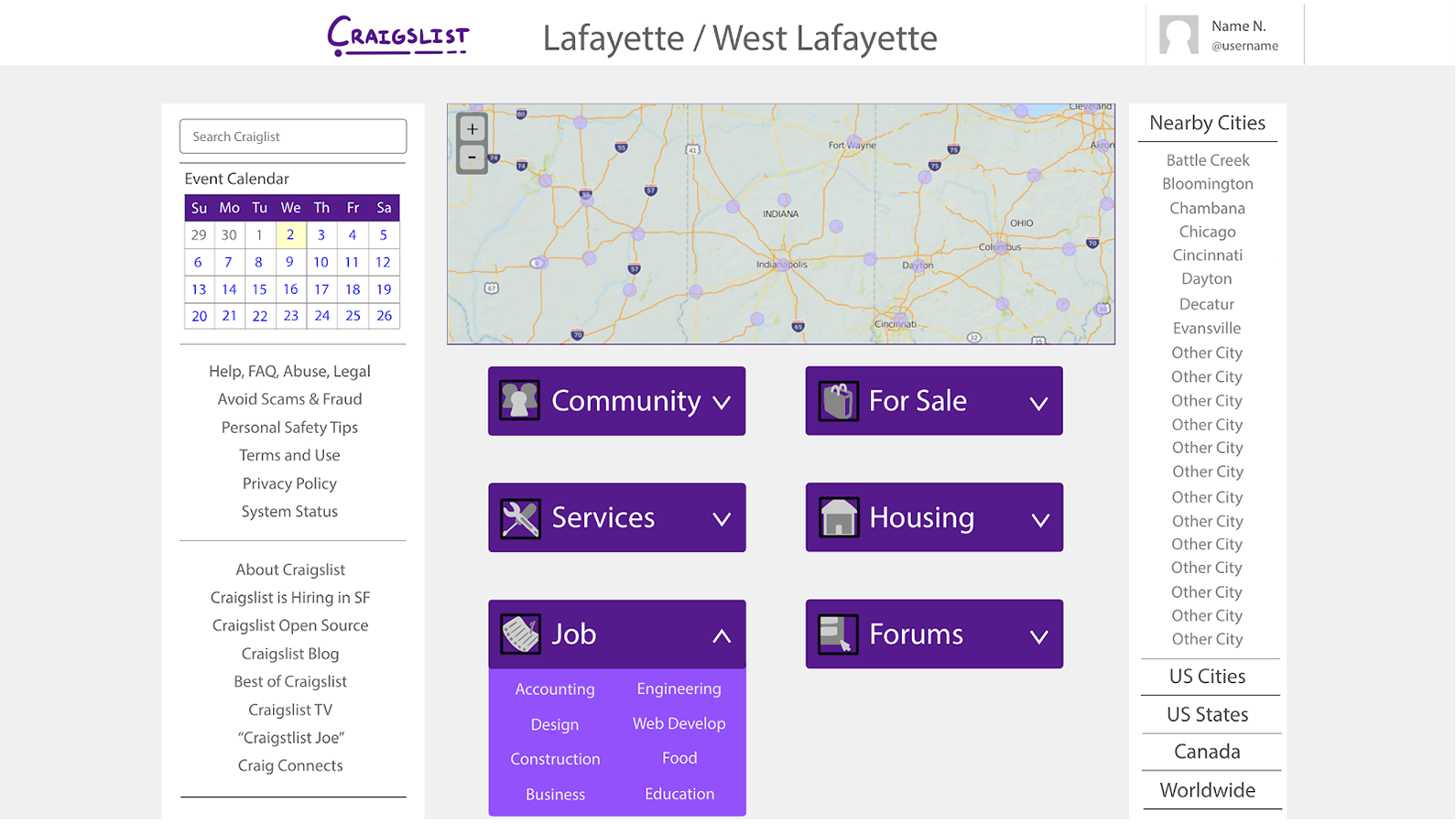Click the For Sale shopping bag icon
This screenshot has width=1456, height=824.
click(x=838, y=400)
